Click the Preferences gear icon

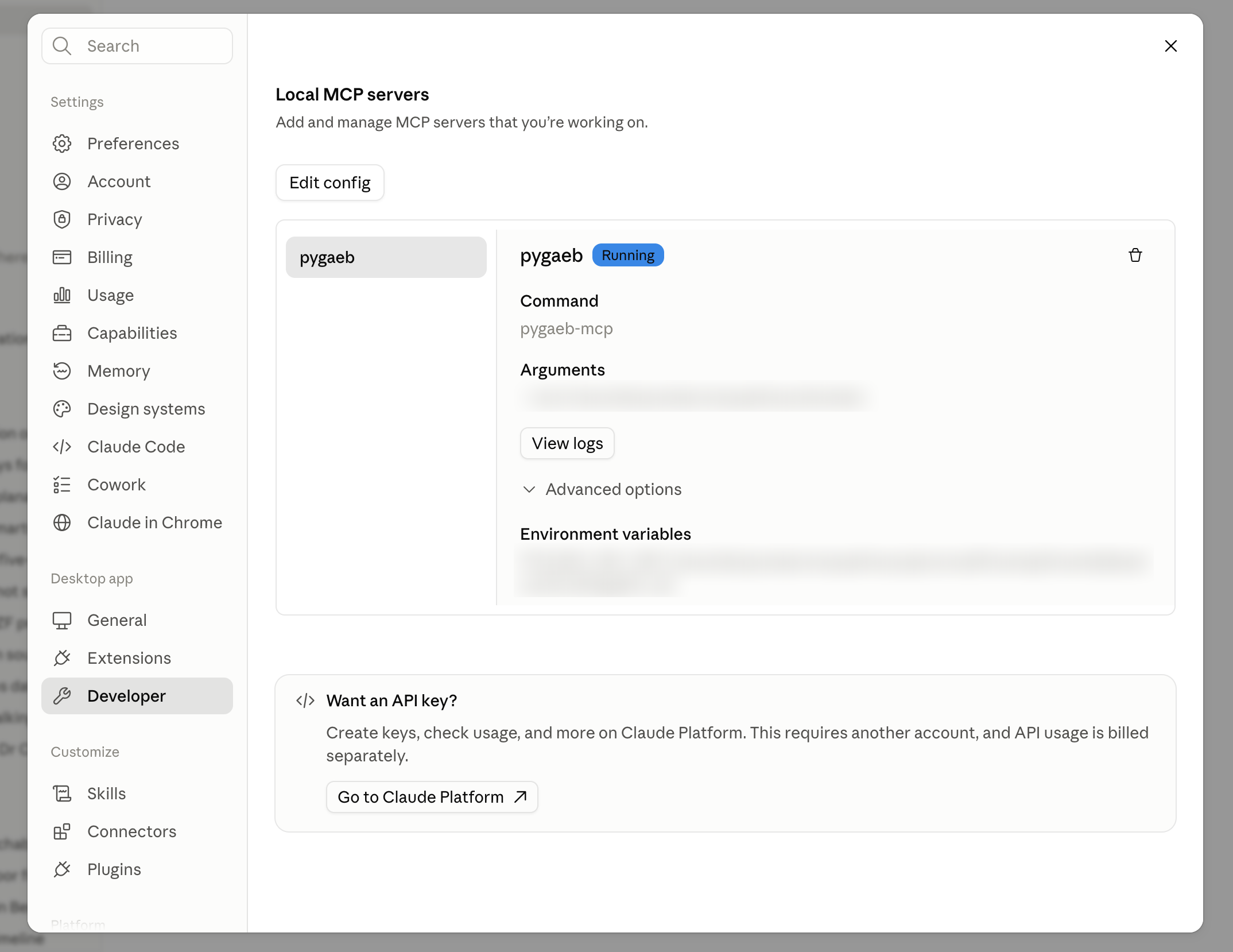62,144
